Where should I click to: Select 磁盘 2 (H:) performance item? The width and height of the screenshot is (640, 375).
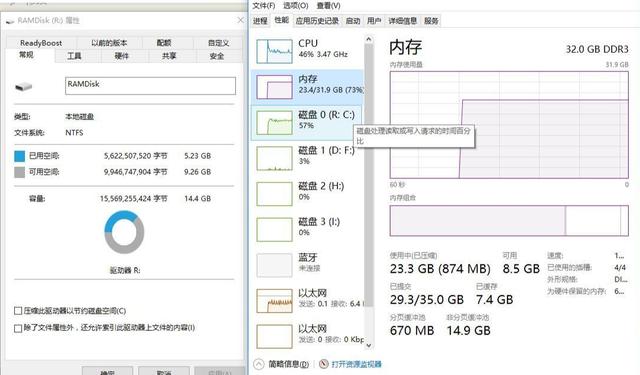(x=307, y=194)
